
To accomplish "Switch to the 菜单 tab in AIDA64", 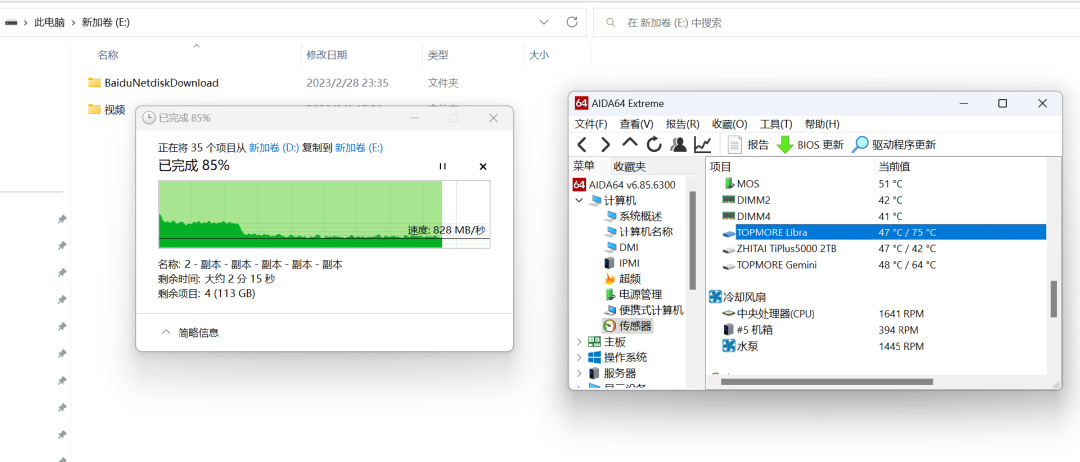I will [583, 167].
